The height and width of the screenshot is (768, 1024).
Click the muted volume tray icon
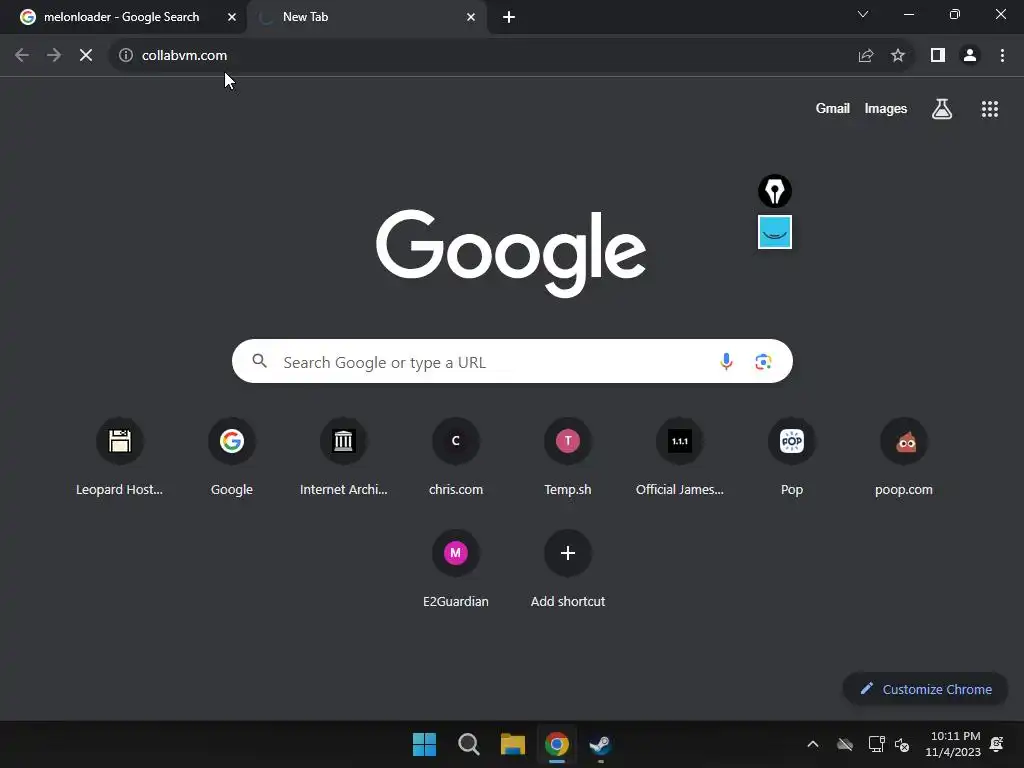(902, 744)
